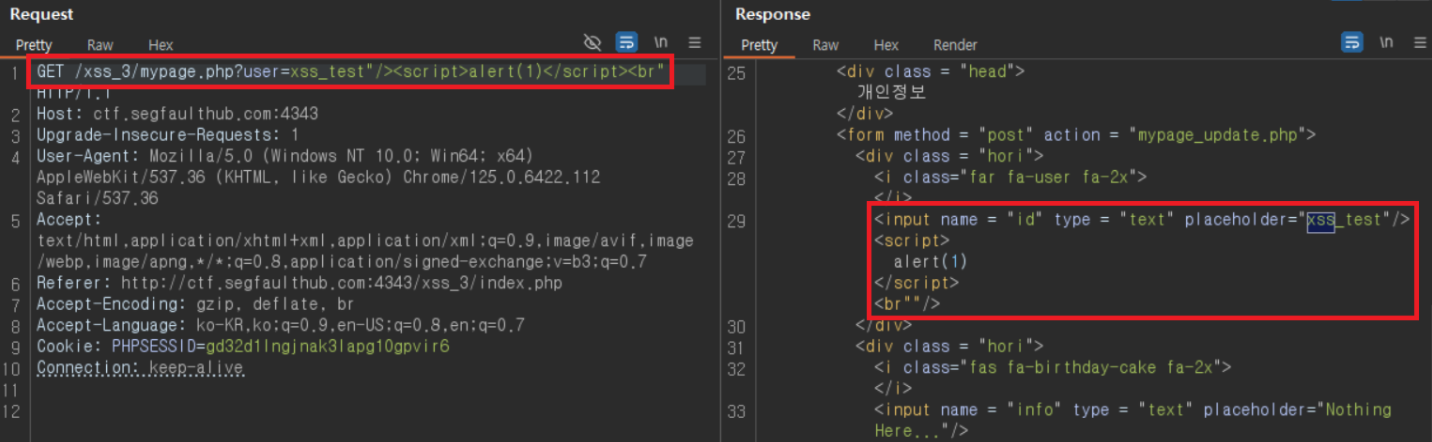The height and width of the screenshot is (442, 1432).
Task: Switch to the Hex tab in Request panel
Action: pos(160,45)
